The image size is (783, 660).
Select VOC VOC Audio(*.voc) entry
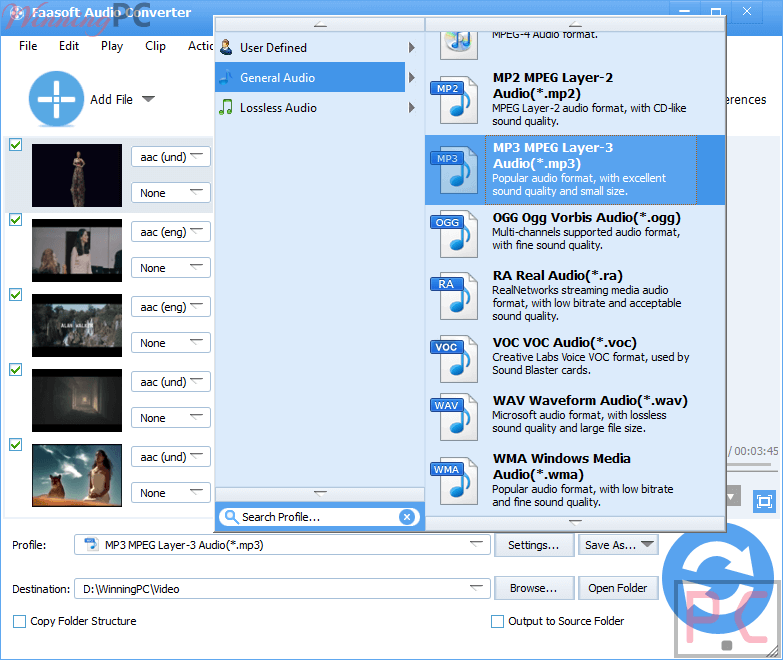click(575, 358)
